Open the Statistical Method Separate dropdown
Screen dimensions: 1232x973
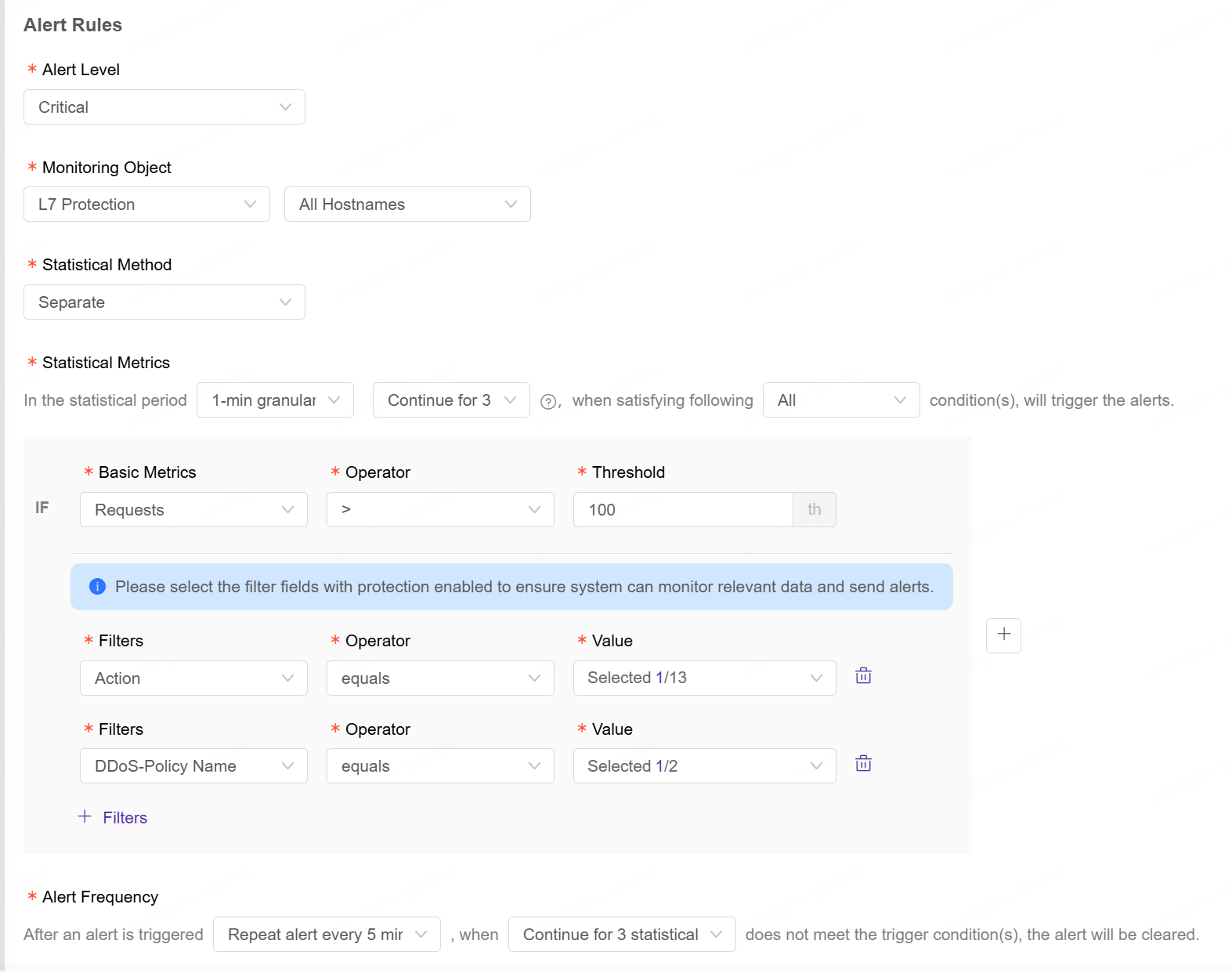point(164,302)
